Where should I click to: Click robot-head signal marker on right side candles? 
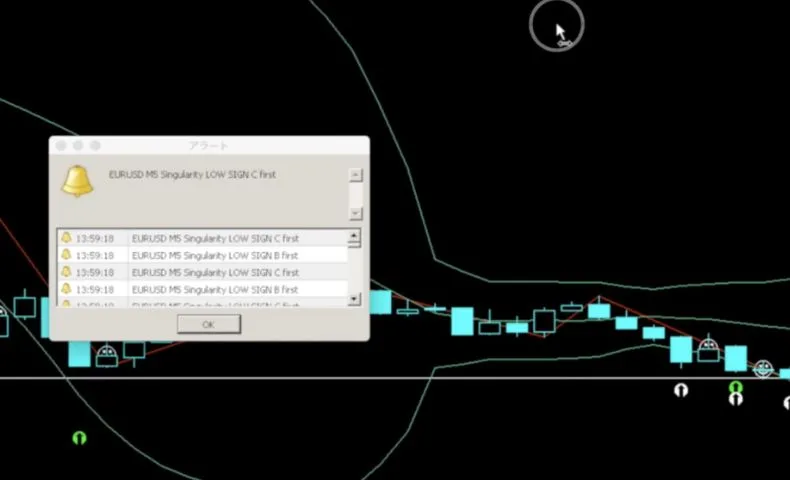pyautogui.click(x=708, y=349)
